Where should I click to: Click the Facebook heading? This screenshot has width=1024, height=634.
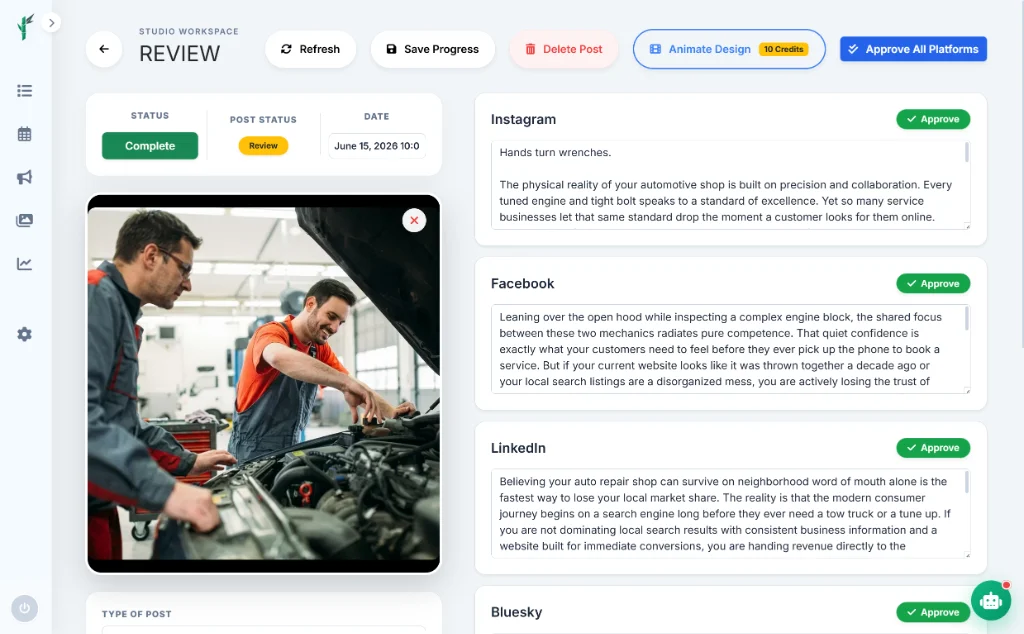click(522, 283)
